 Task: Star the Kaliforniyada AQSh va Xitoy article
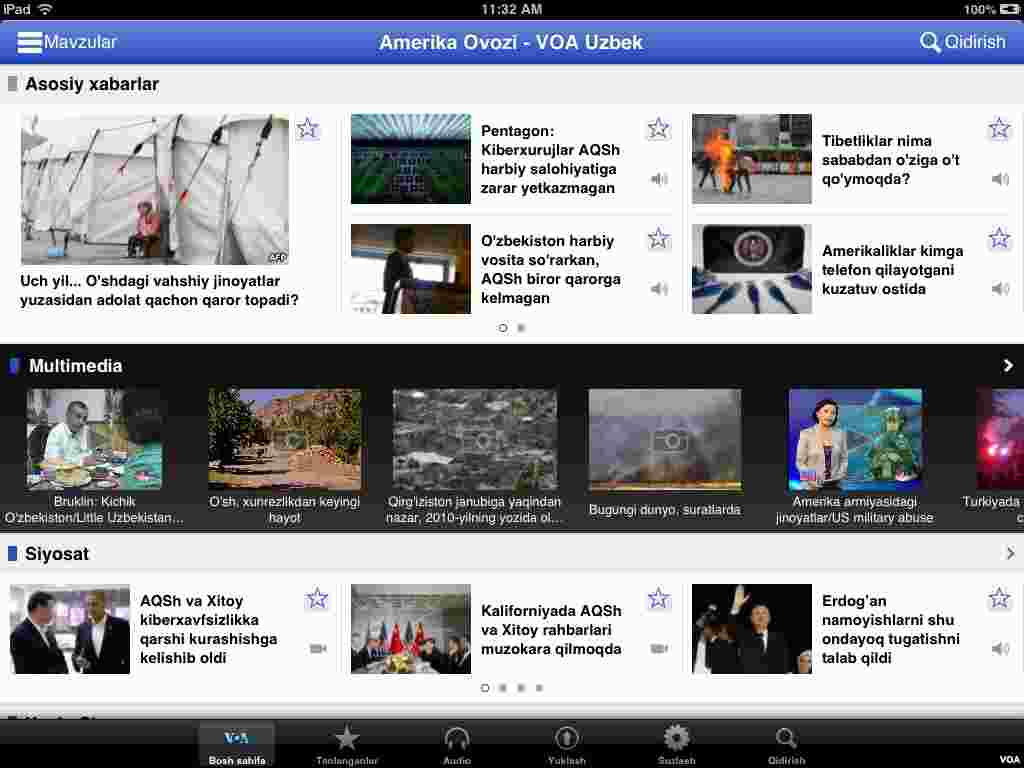(x=658, y=598)
